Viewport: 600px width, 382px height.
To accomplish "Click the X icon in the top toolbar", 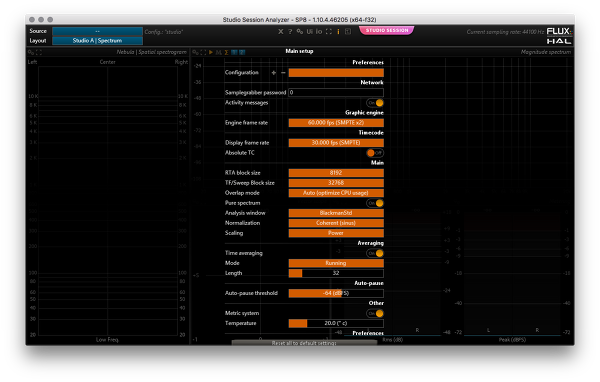I will coord(280,32).
